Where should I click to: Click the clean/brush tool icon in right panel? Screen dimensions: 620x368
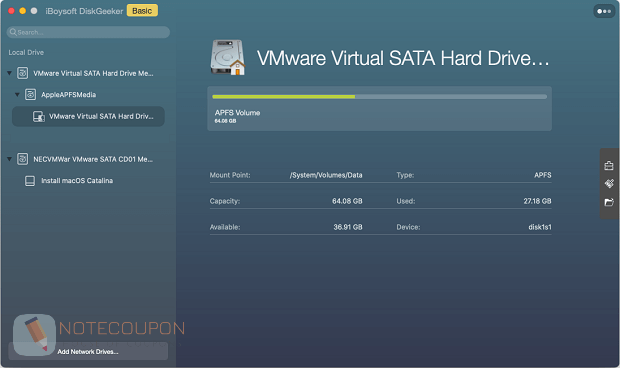click(x=609, y=183)
